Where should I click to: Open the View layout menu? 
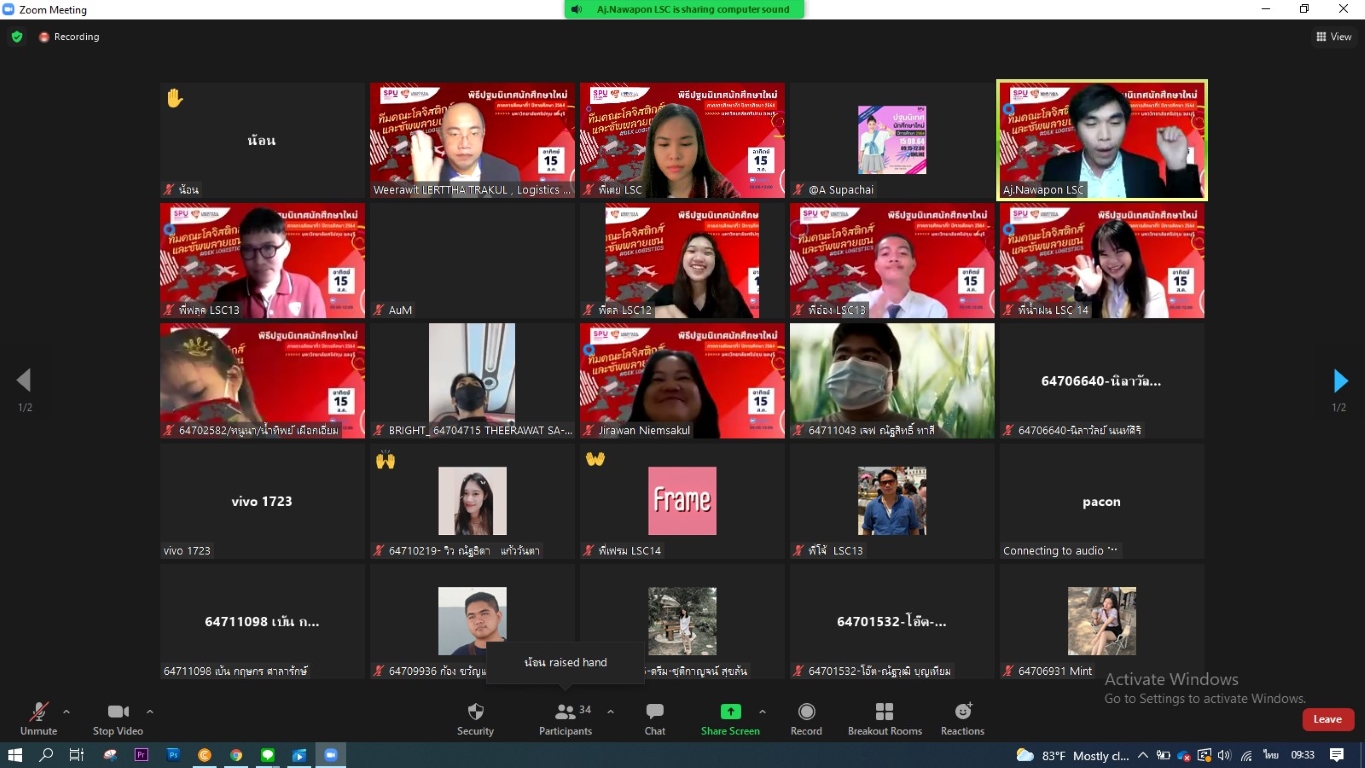click(1334, 37)
